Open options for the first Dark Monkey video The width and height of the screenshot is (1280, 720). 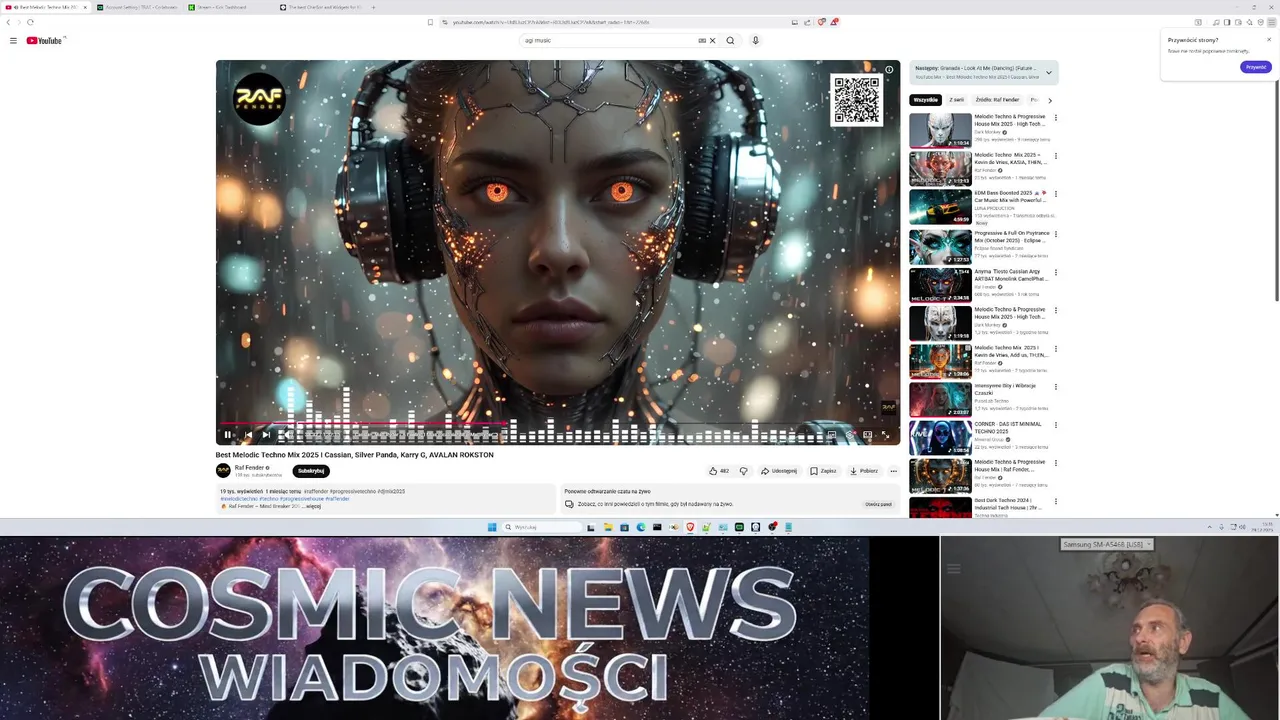pyautogui.click(x=1055, y=118)
